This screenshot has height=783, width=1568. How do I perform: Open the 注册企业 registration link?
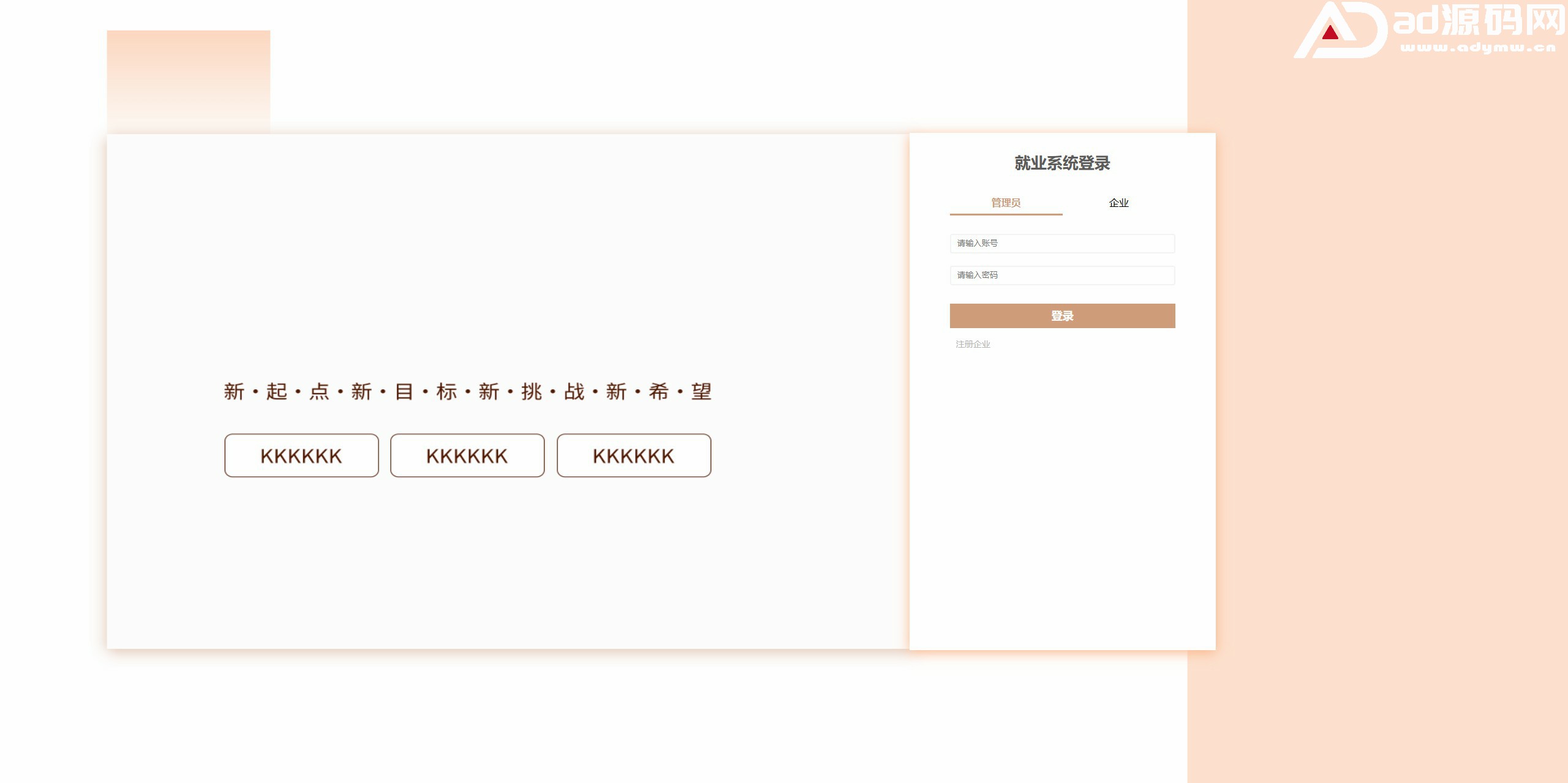[973, 344]
